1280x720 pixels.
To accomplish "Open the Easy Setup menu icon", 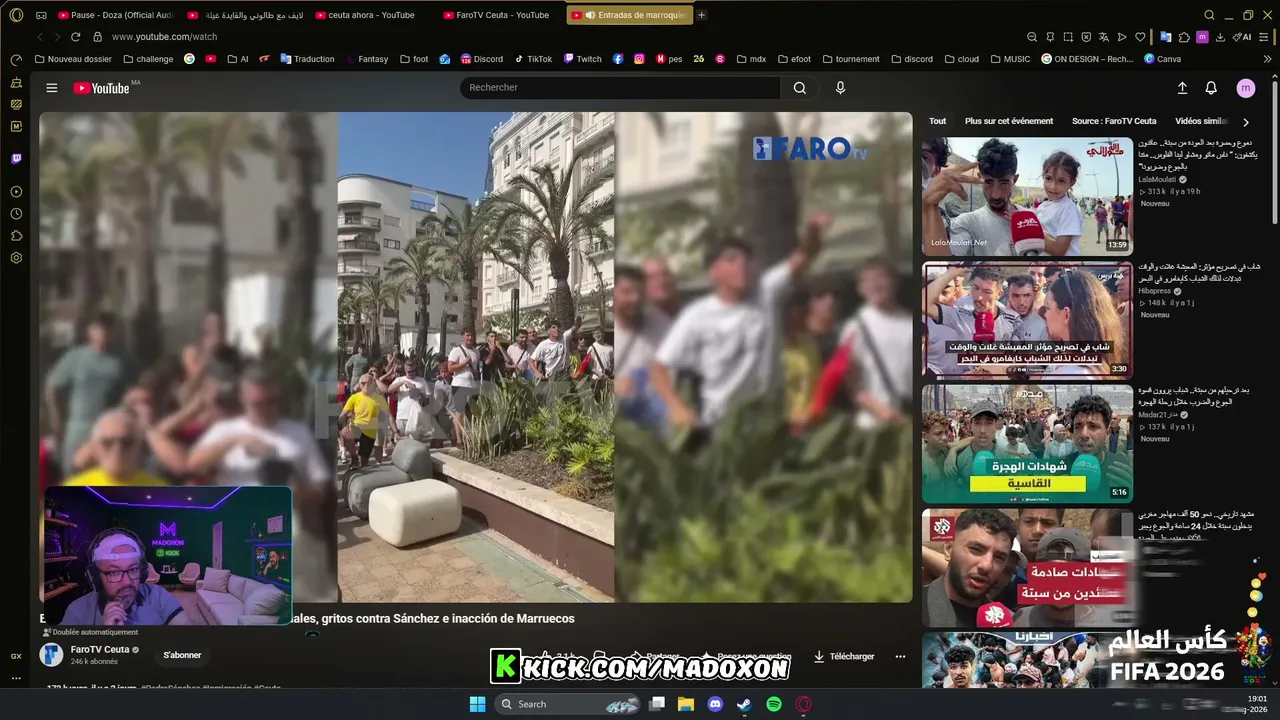I will 1266,37.
